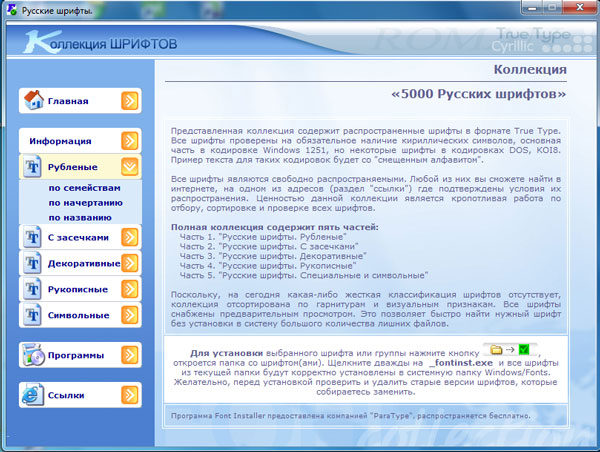Click the TT font icon next to Символьные
The width and height of the screenshot is (600, 452).
point(32,315)
